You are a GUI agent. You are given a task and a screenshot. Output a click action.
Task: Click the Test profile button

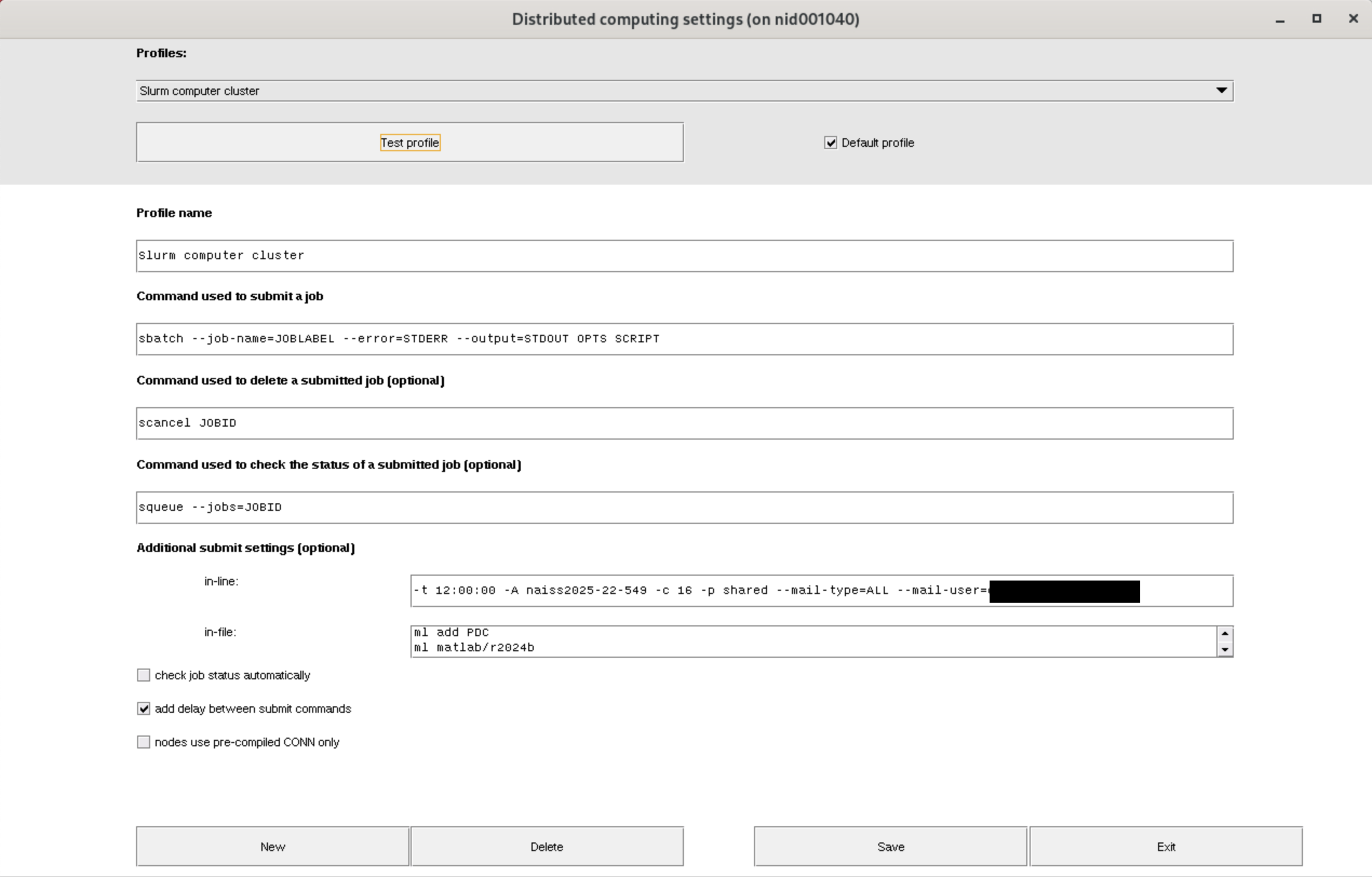pos(409,143)
